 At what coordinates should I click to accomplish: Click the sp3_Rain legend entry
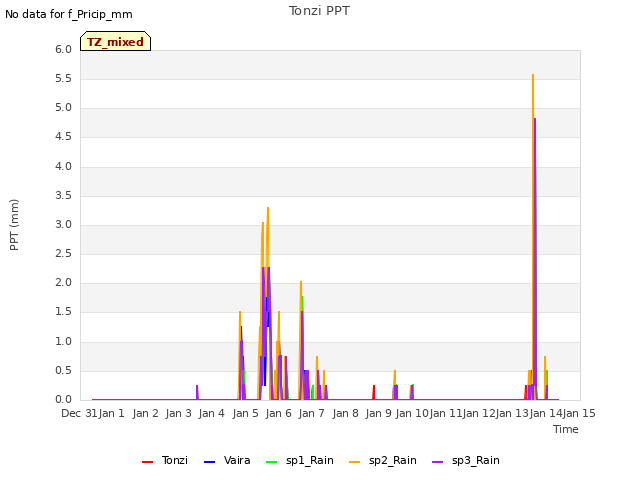click(466, 460)
